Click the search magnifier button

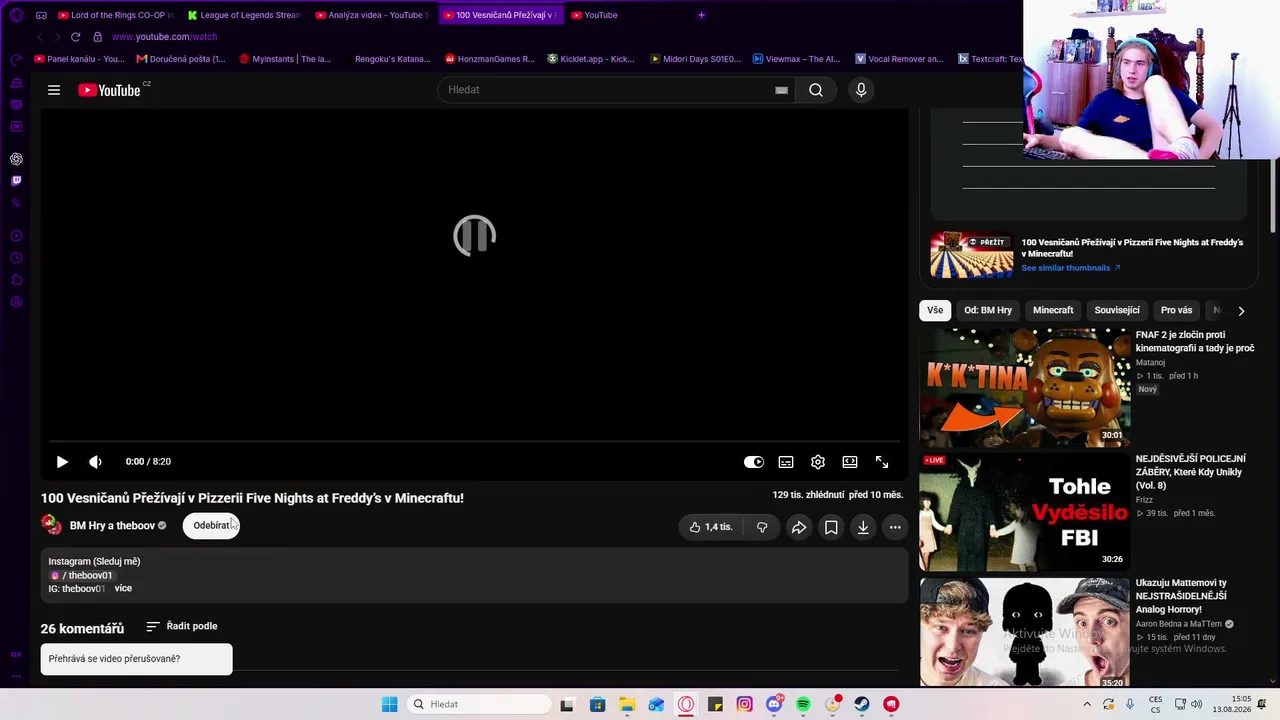(816, 90)
